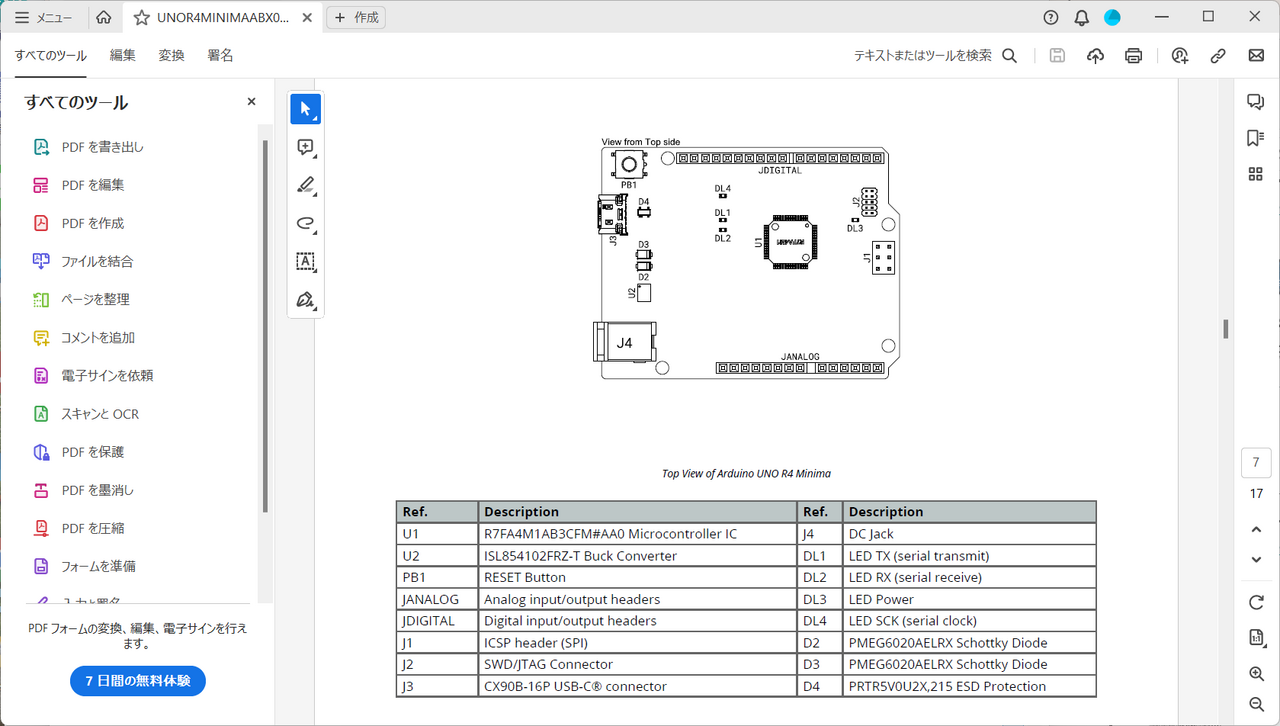Star this document as favorite

[141, 18]
